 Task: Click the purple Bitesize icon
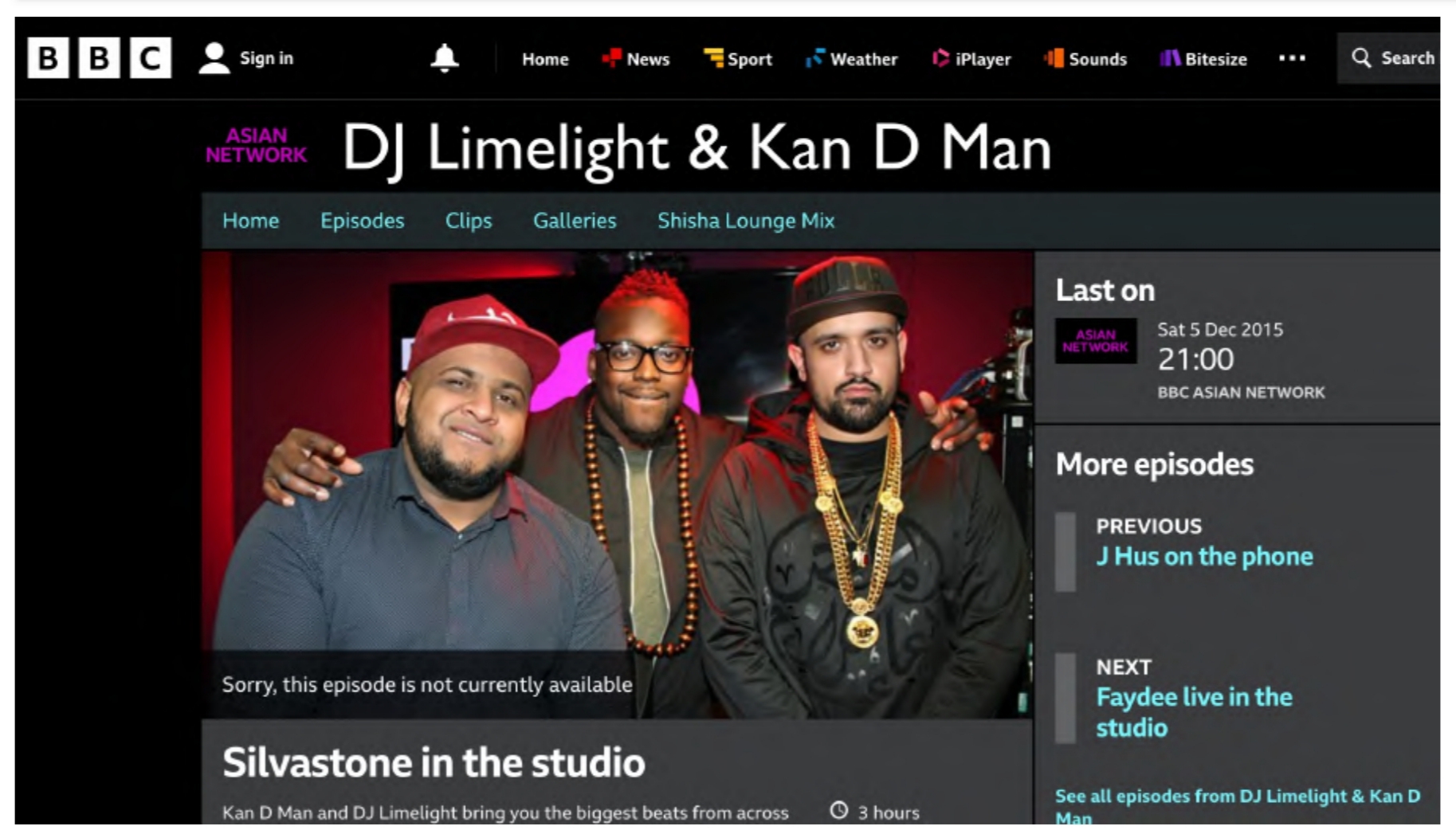1170,58
